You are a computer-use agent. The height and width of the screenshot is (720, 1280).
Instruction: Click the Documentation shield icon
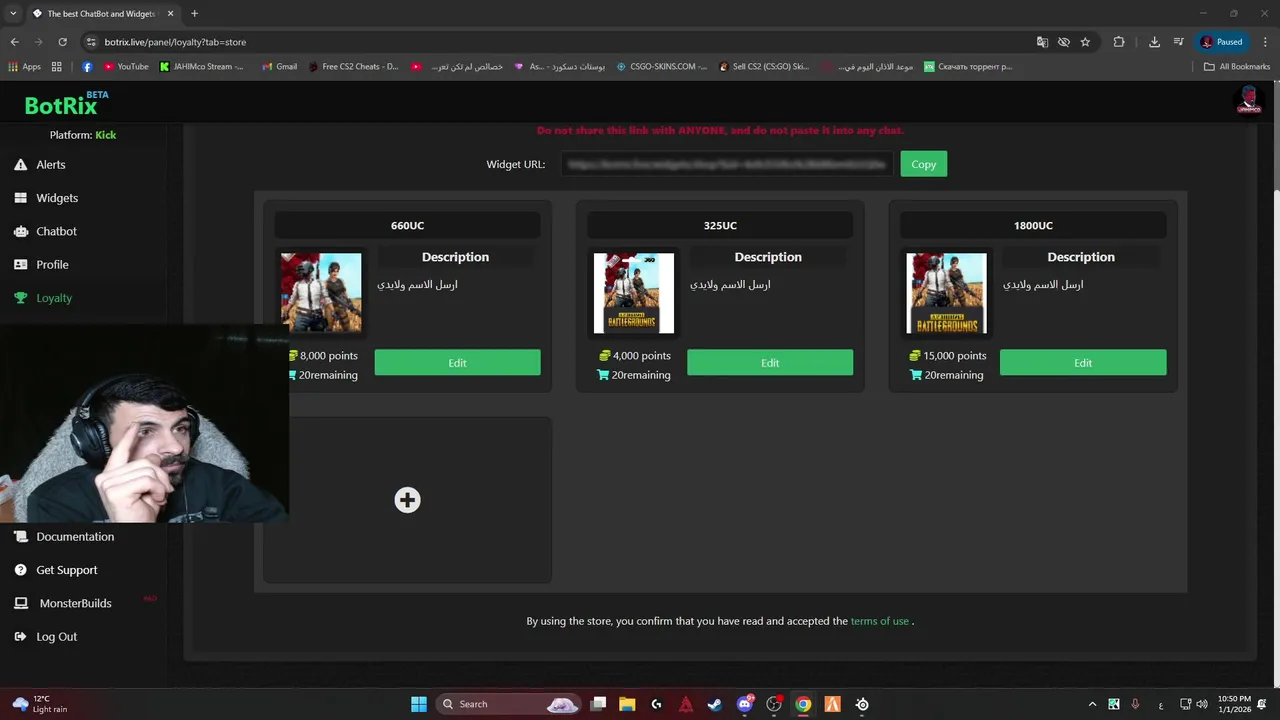click(20, 537)
